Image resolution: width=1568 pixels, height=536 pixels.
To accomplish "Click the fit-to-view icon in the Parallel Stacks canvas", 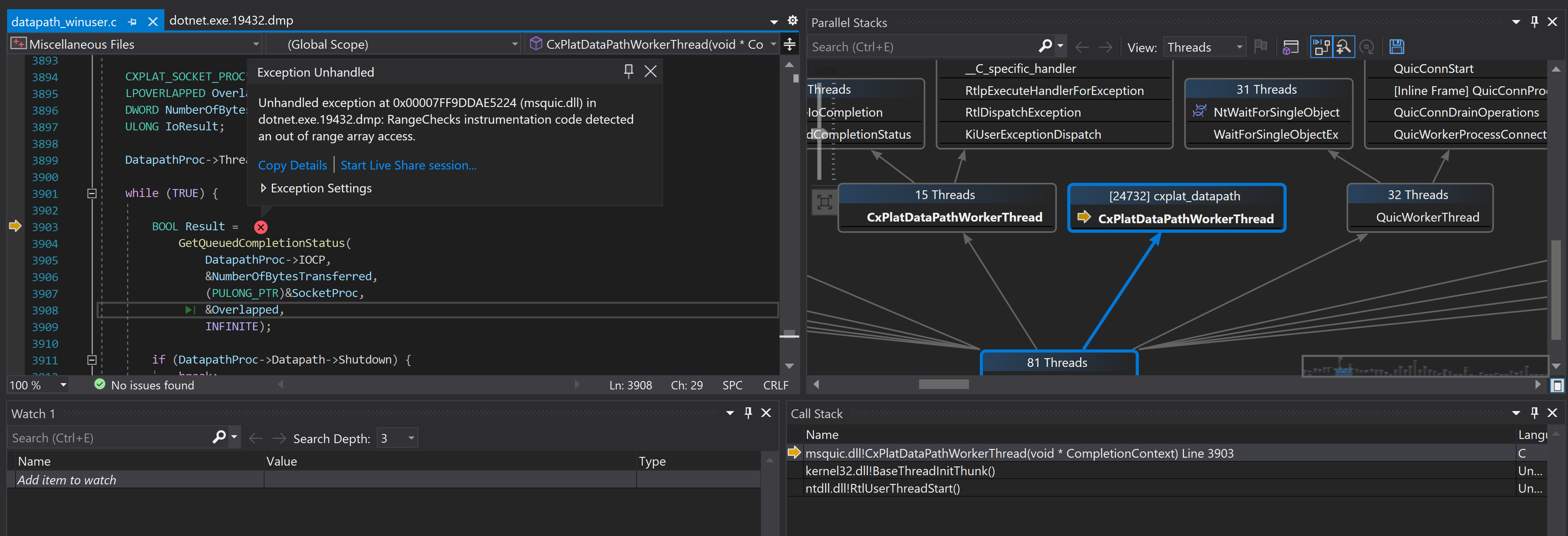I will pyautogui.click(x=824, y=202).
